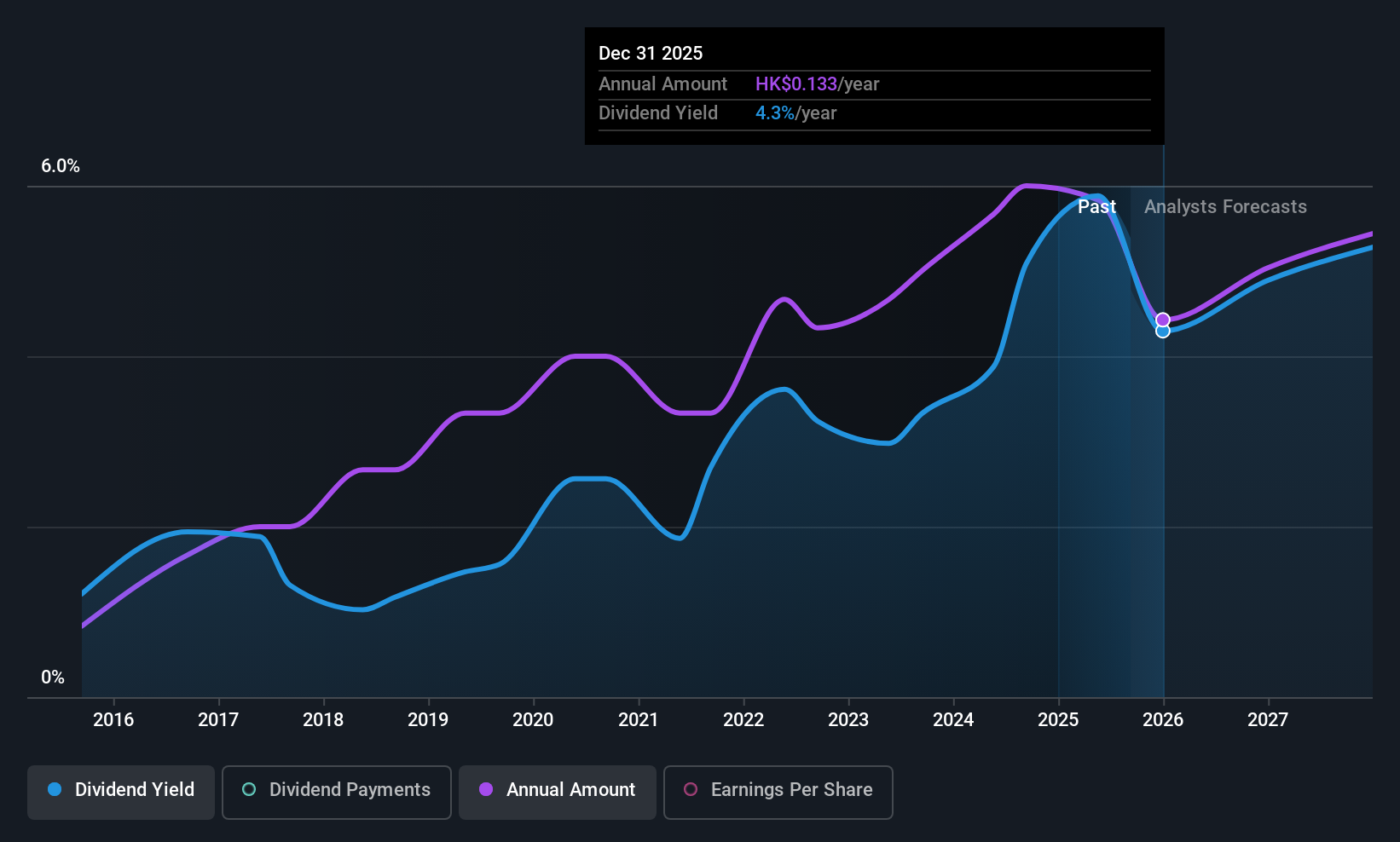This screenshot has height=842, width=1400.
Task: Click the 2017 x-axis label
Action: 218,719
